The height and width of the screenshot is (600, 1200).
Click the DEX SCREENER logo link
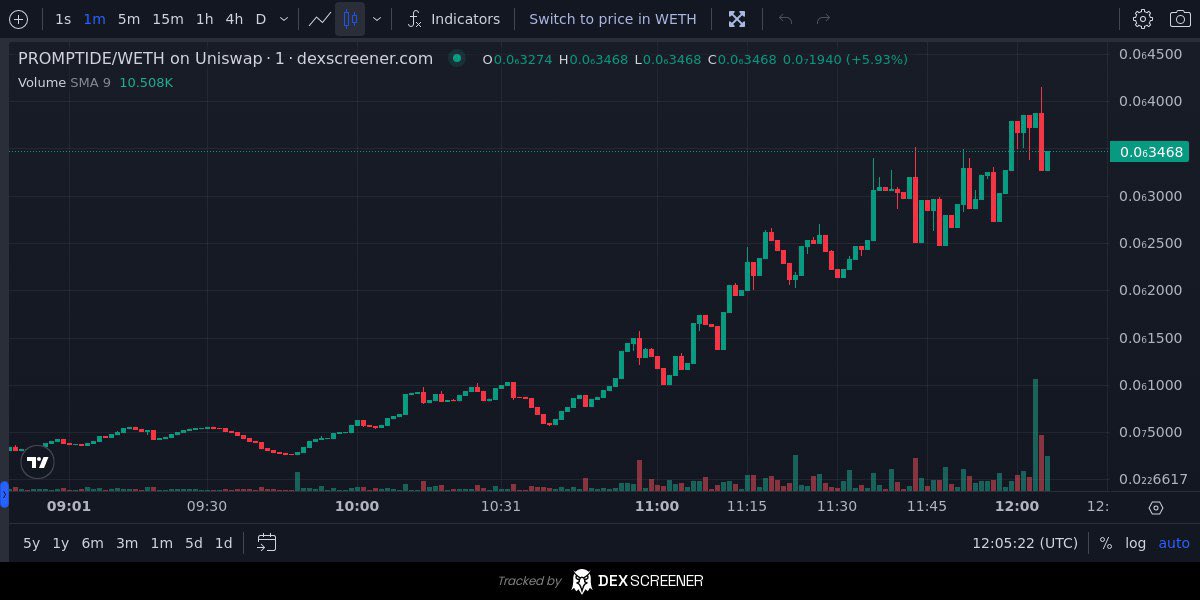(x=636, y=581)
